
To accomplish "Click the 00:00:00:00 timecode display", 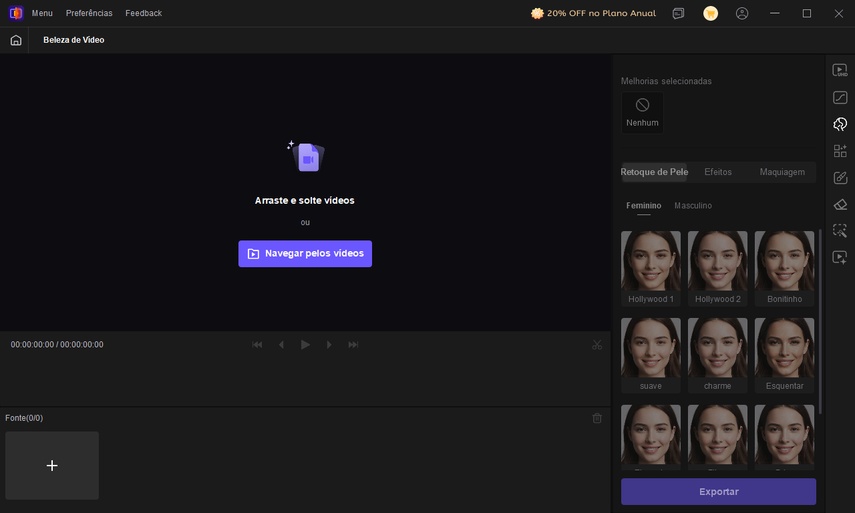I will coord(57,345).
